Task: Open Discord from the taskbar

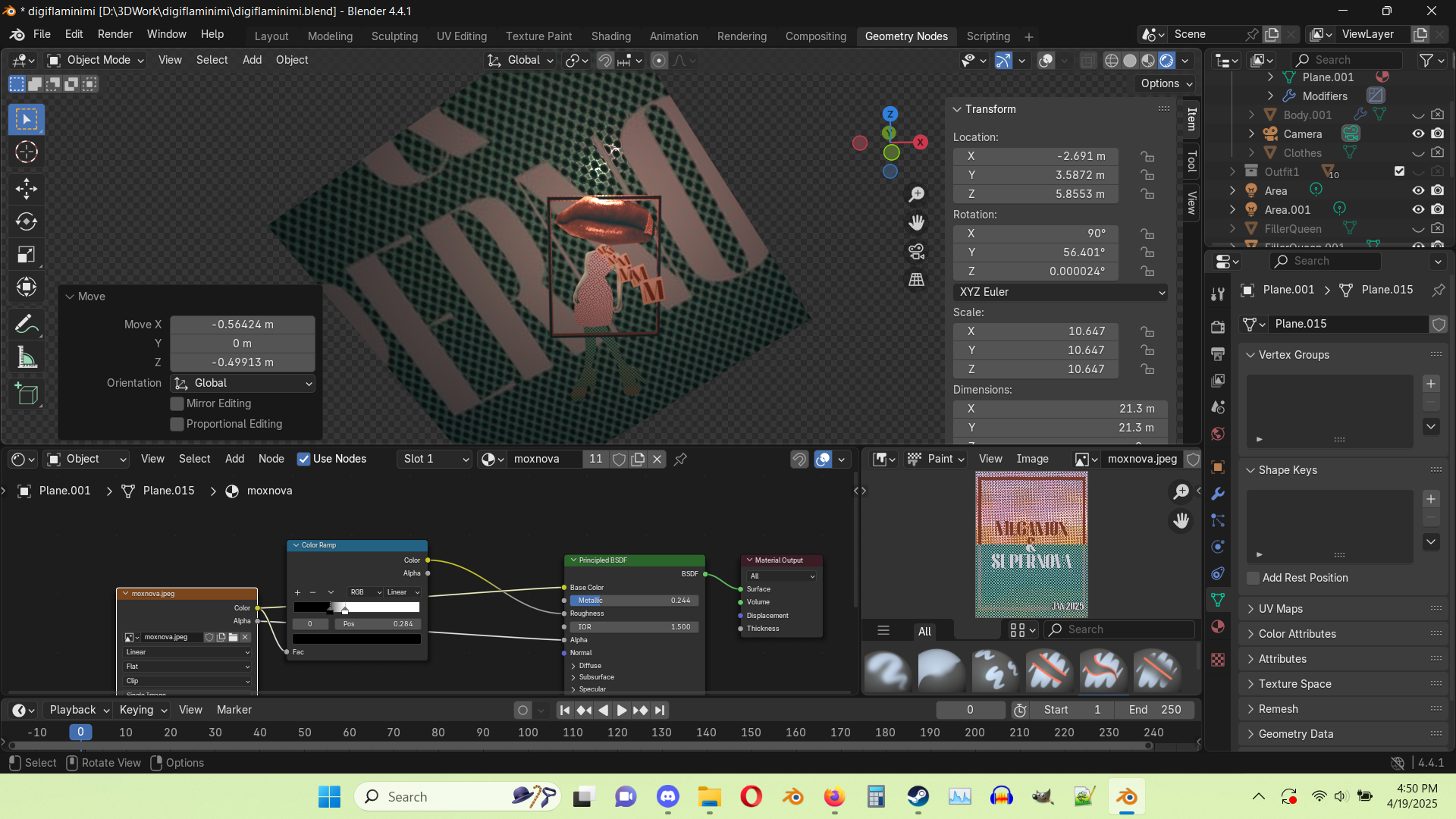Action: click(667, 796)
